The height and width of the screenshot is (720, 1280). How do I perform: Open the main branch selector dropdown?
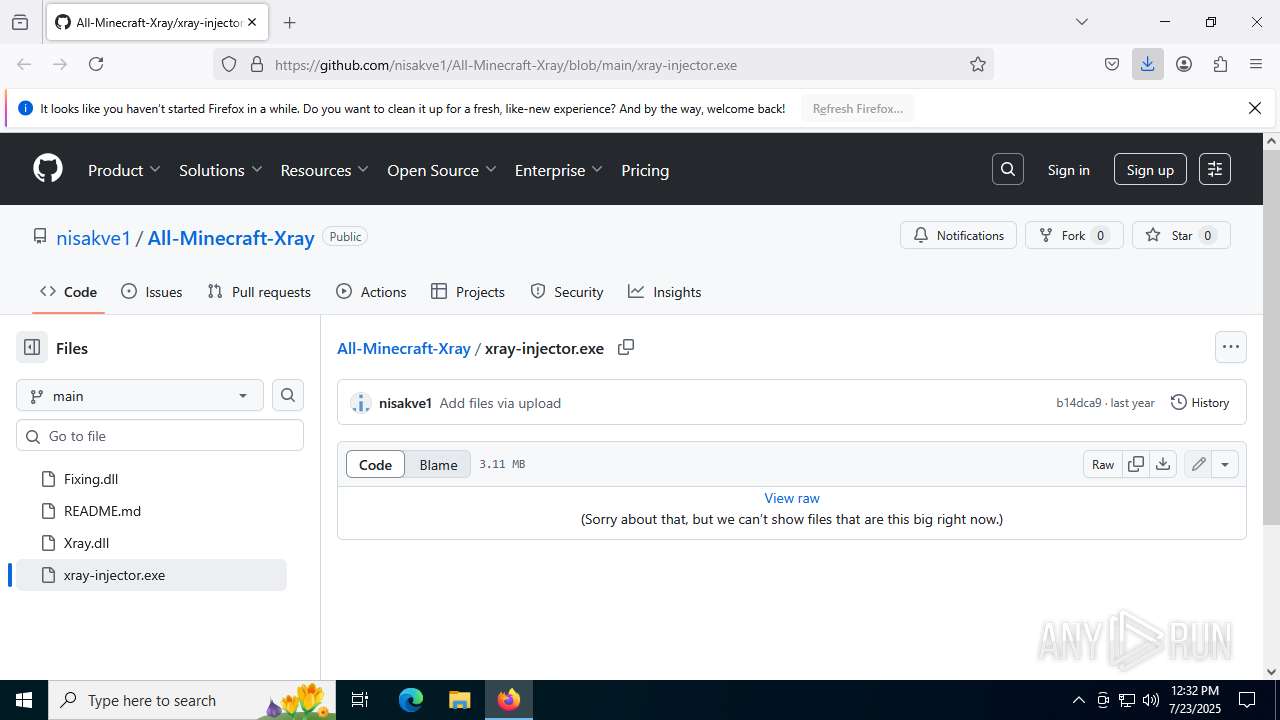[x=140, y=395]
